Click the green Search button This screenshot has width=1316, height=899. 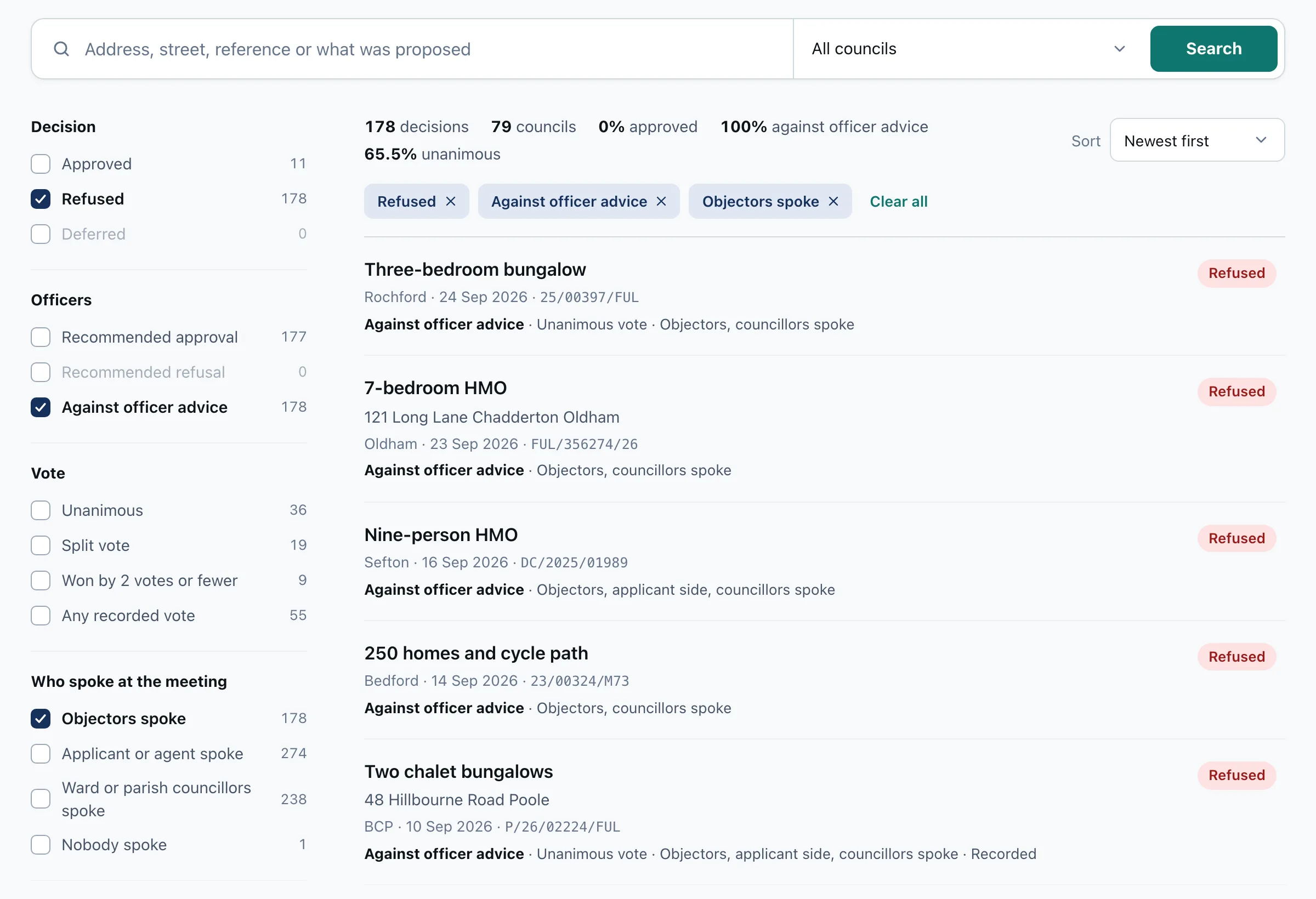[1213, 49]
